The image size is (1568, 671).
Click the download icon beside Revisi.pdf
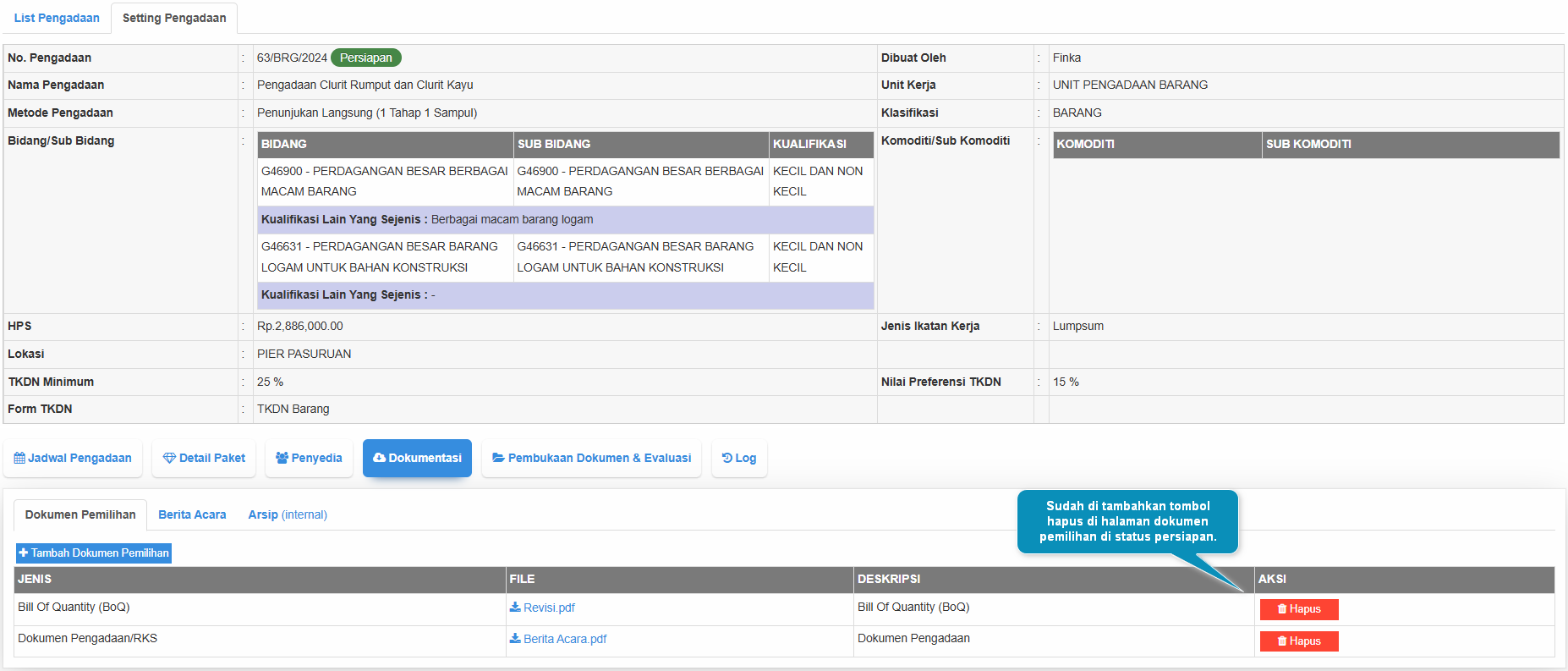pos(515,607)
